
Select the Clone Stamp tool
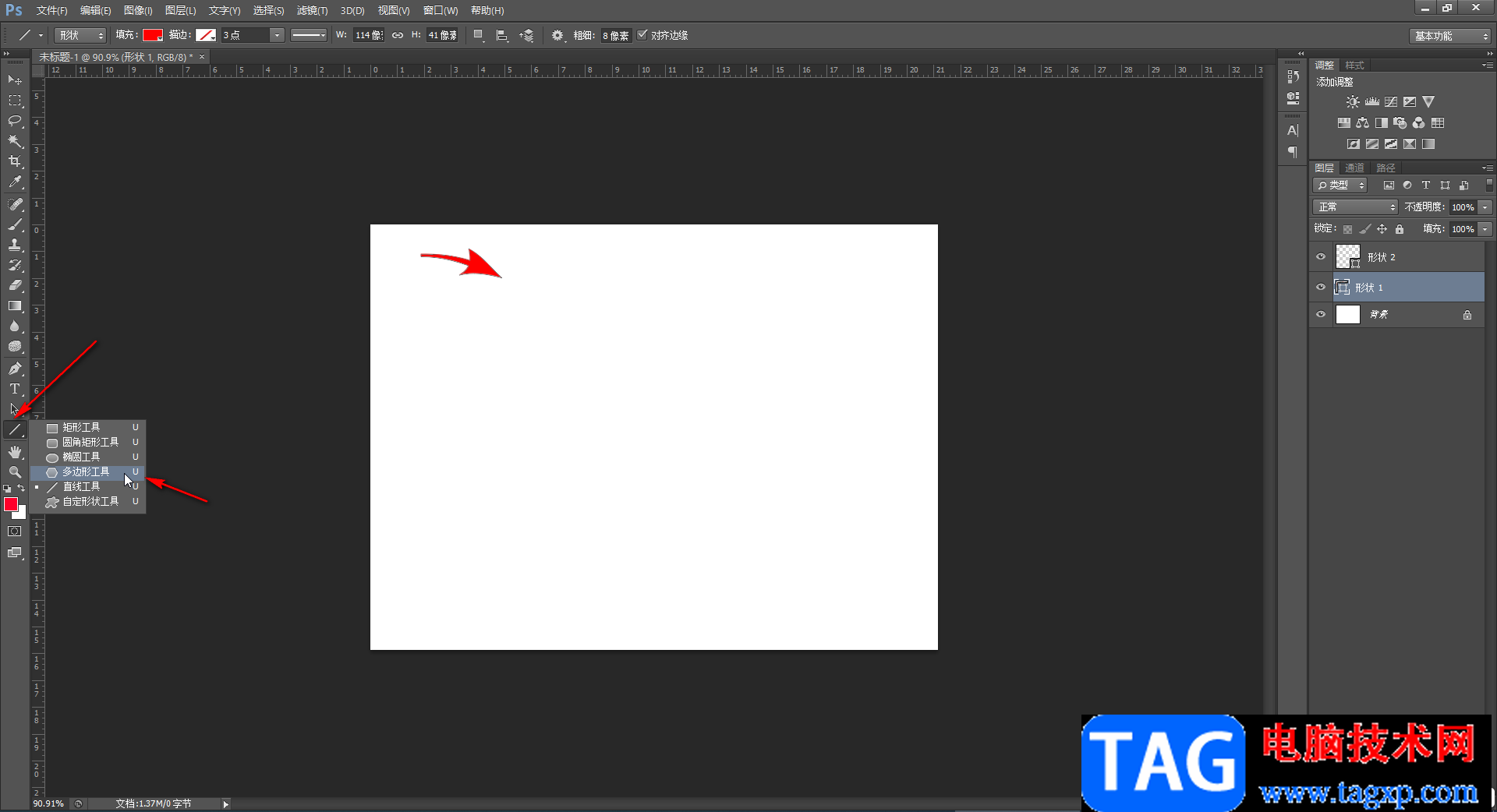(x=15, y=245)
